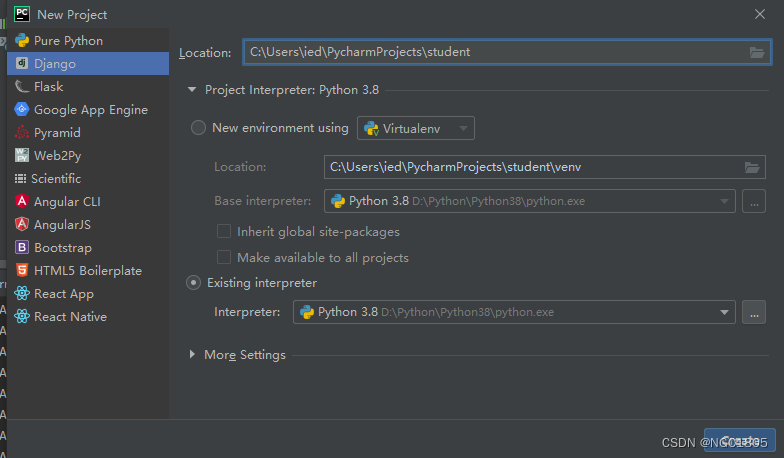The image size is (784, 458).
Task: Select Web2Py project type
Action: pyautogui.click(x=88, y=156)
